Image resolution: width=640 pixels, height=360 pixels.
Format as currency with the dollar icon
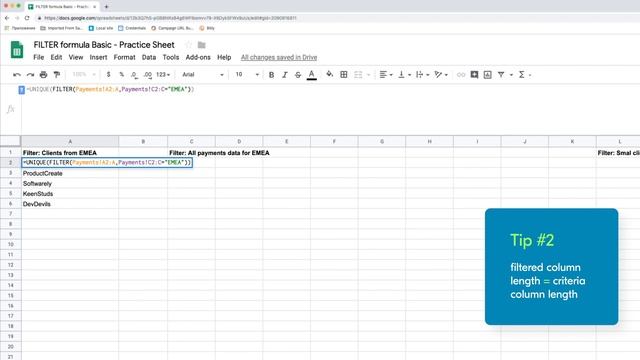(108, 75)
